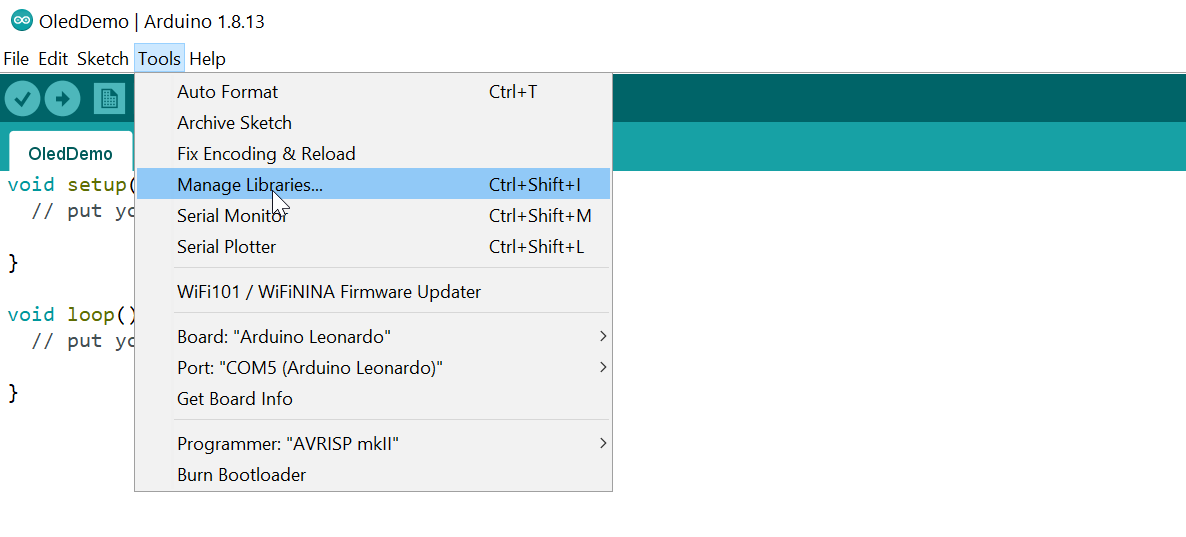Switch to the OledDemo tab

(70, 154)
